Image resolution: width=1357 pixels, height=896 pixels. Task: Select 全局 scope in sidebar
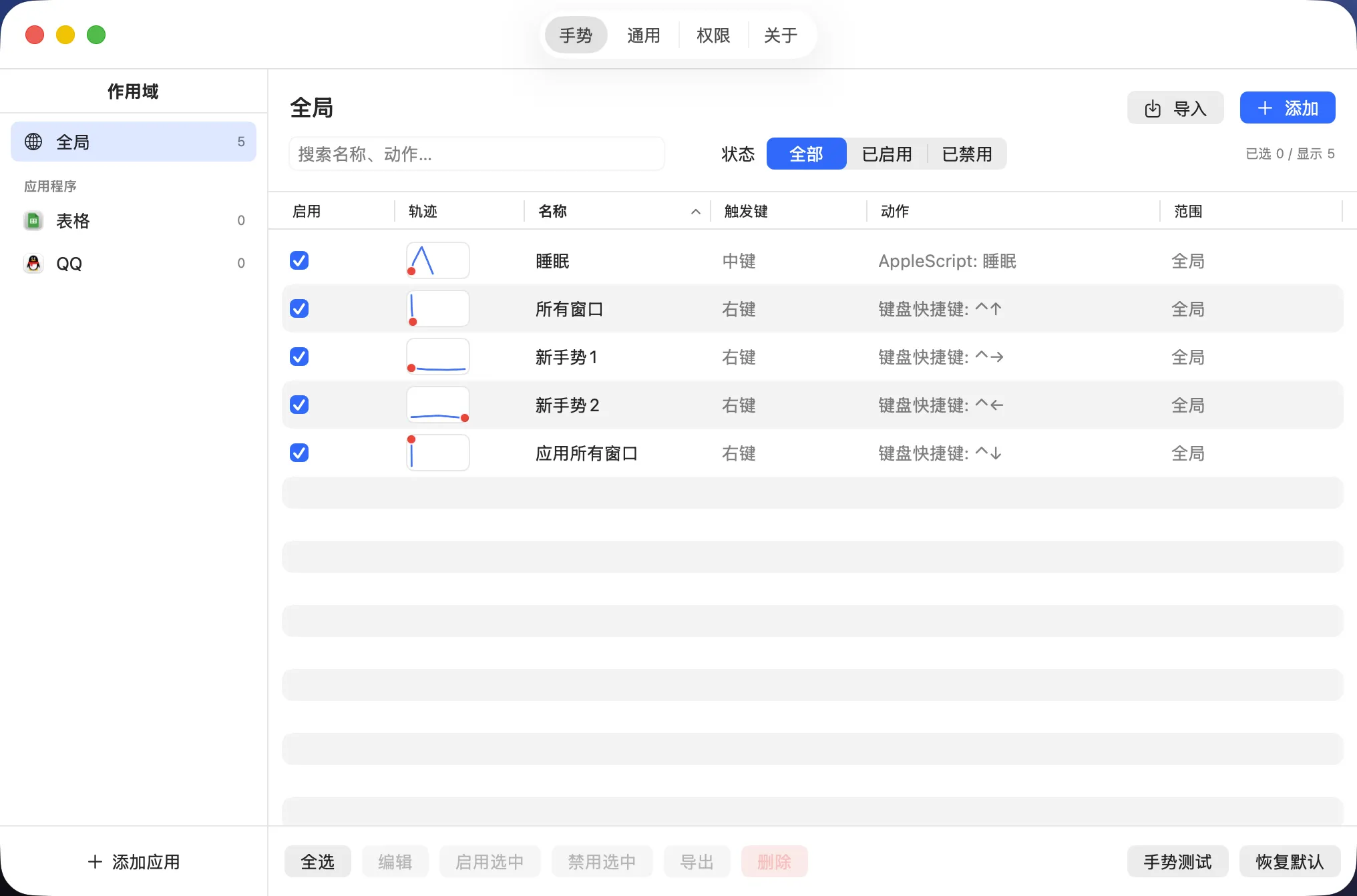point(134,142)
